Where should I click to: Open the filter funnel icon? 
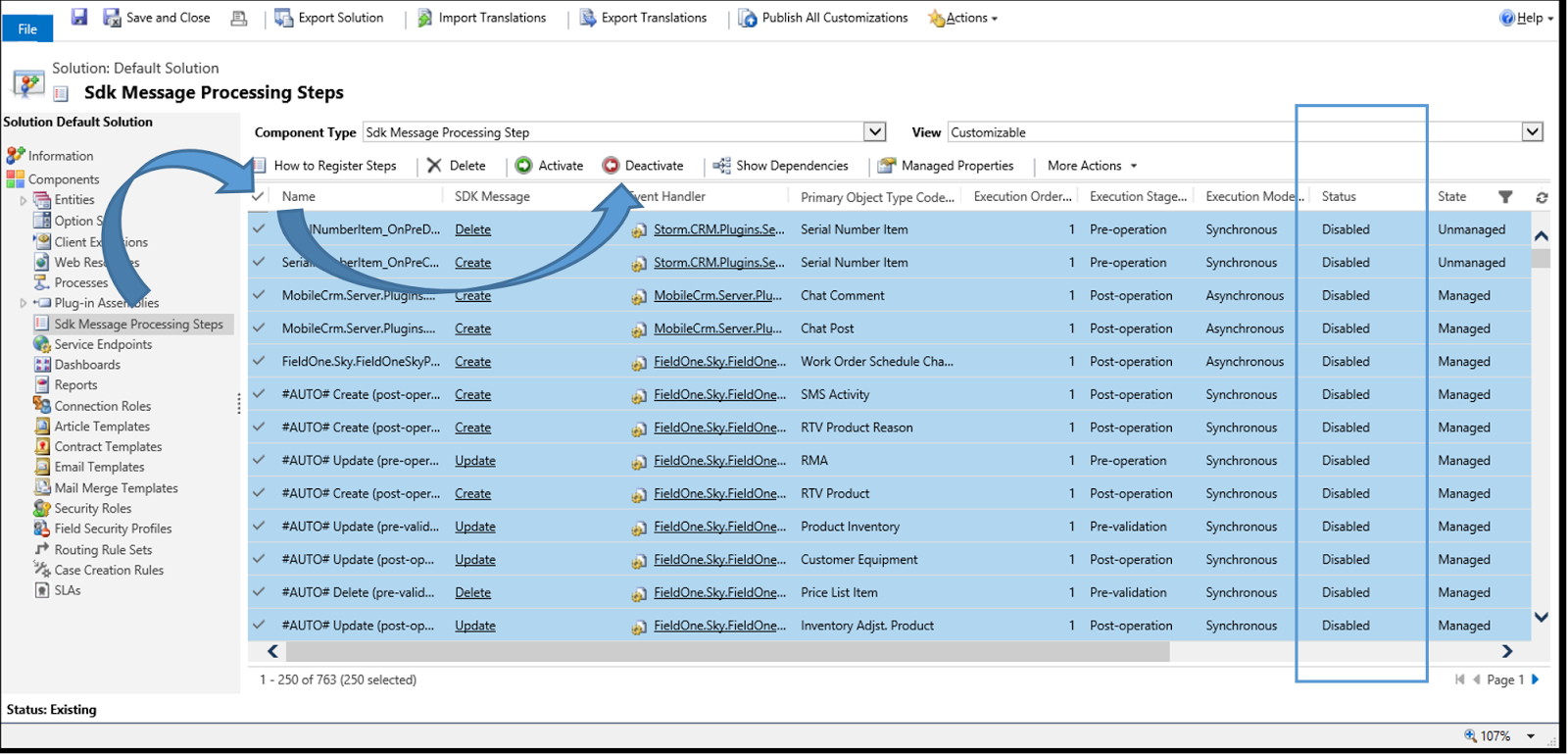coord(1505,197)
